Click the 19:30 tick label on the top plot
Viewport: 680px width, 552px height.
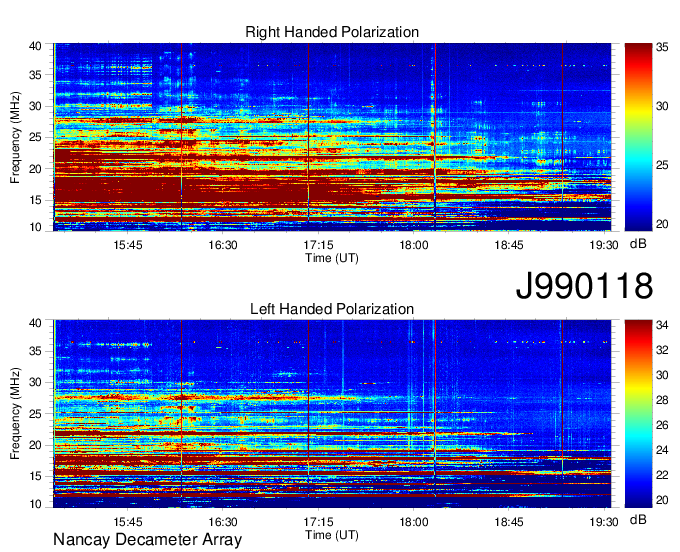(604, 245)
